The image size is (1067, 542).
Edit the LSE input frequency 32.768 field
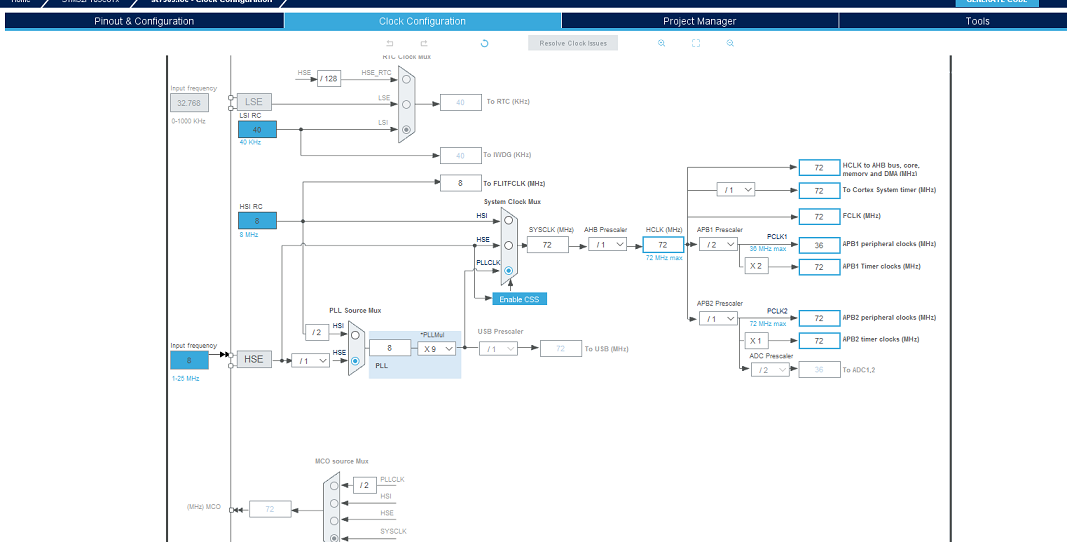(x=189, y=103)
